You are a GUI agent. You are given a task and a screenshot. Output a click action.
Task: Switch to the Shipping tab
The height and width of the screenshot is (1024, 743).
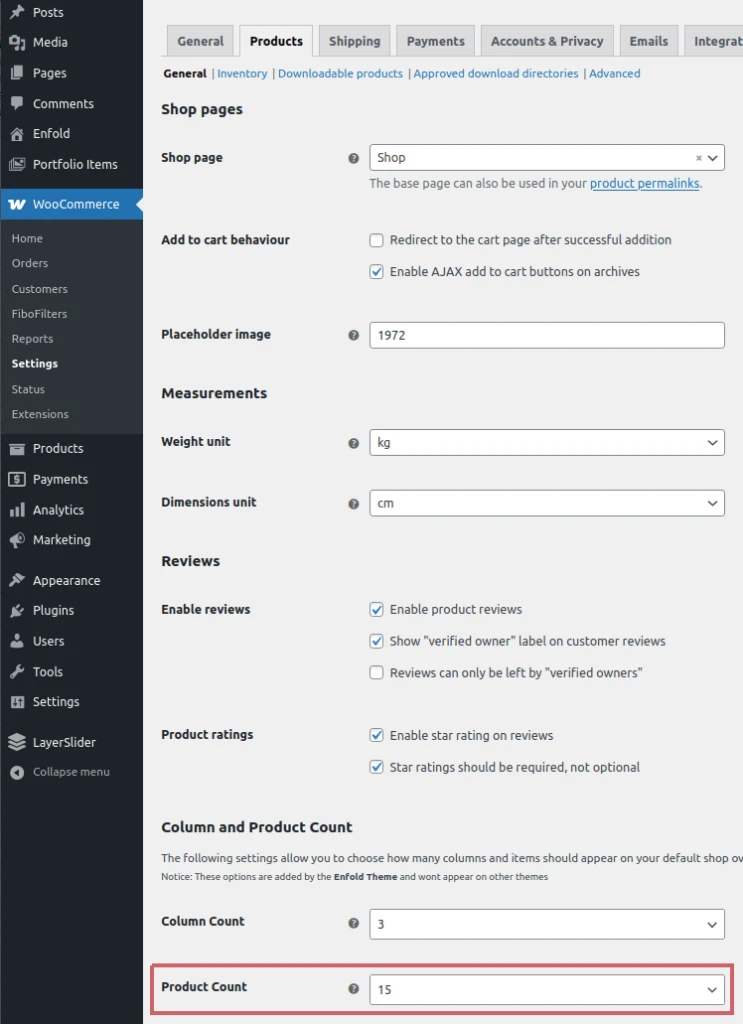point(354,41)
